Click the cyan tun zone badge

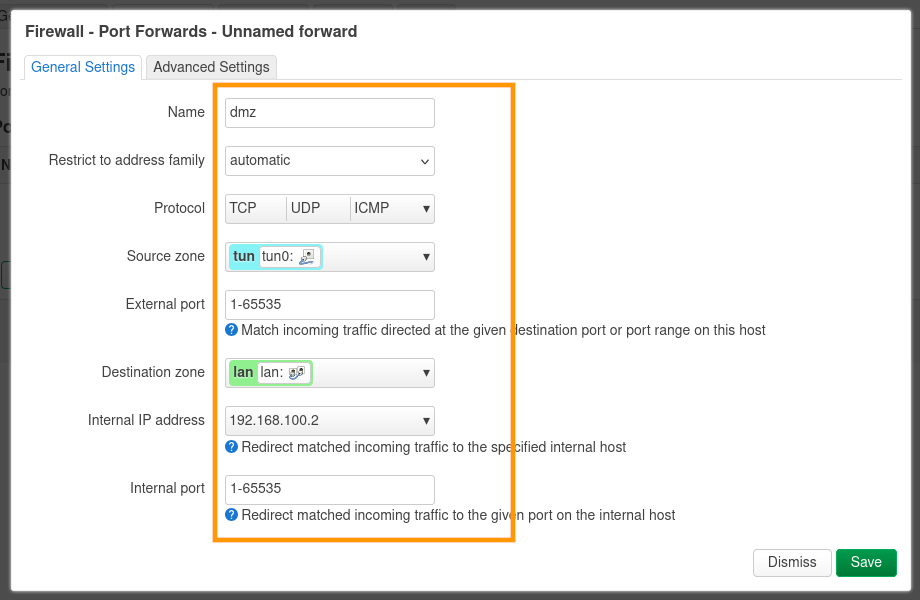[244, 257]
